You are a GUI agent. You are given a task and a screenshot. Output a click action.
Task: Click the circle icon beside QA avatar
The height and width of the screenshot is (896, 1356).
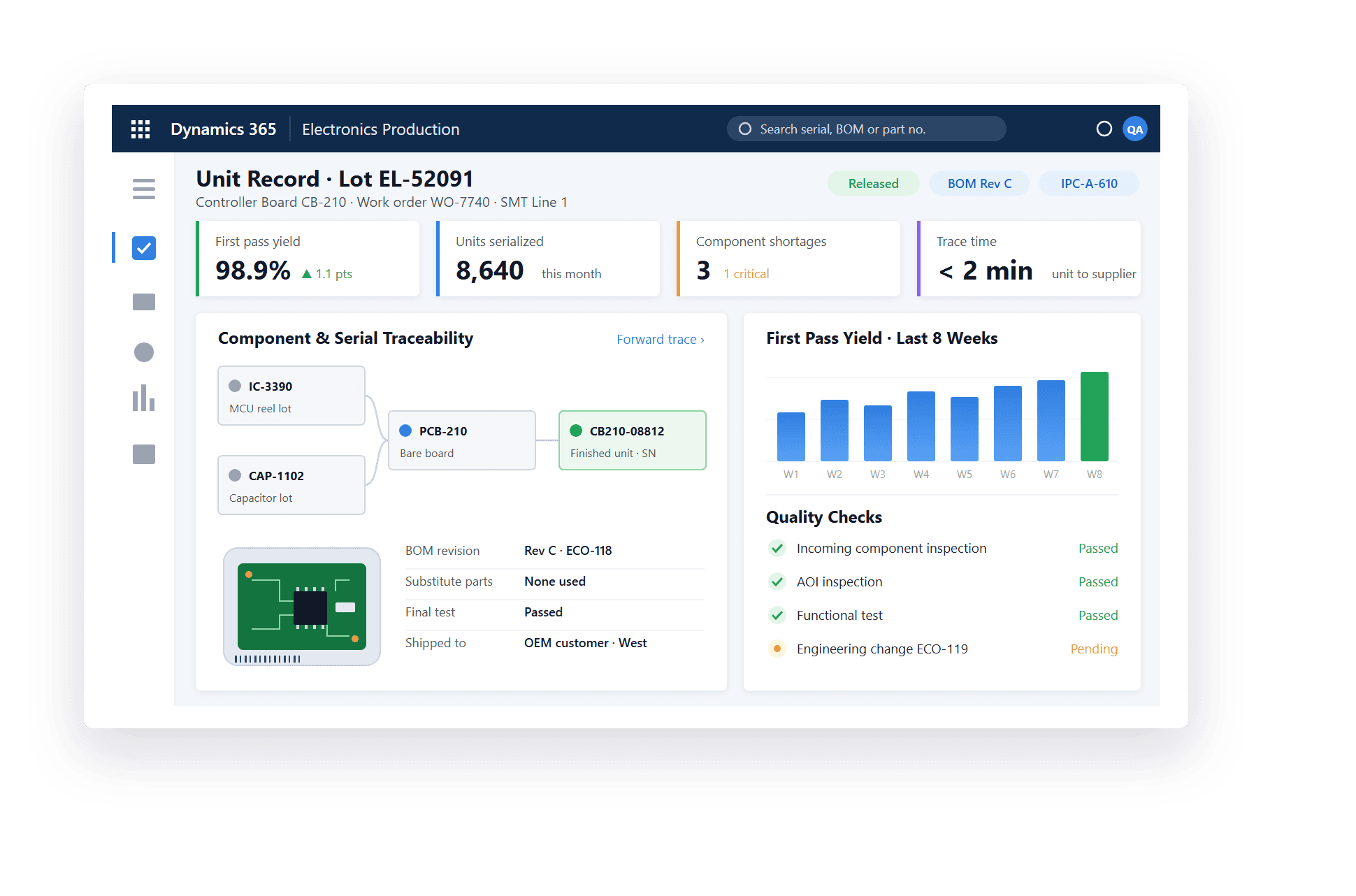click(1104, 129)
